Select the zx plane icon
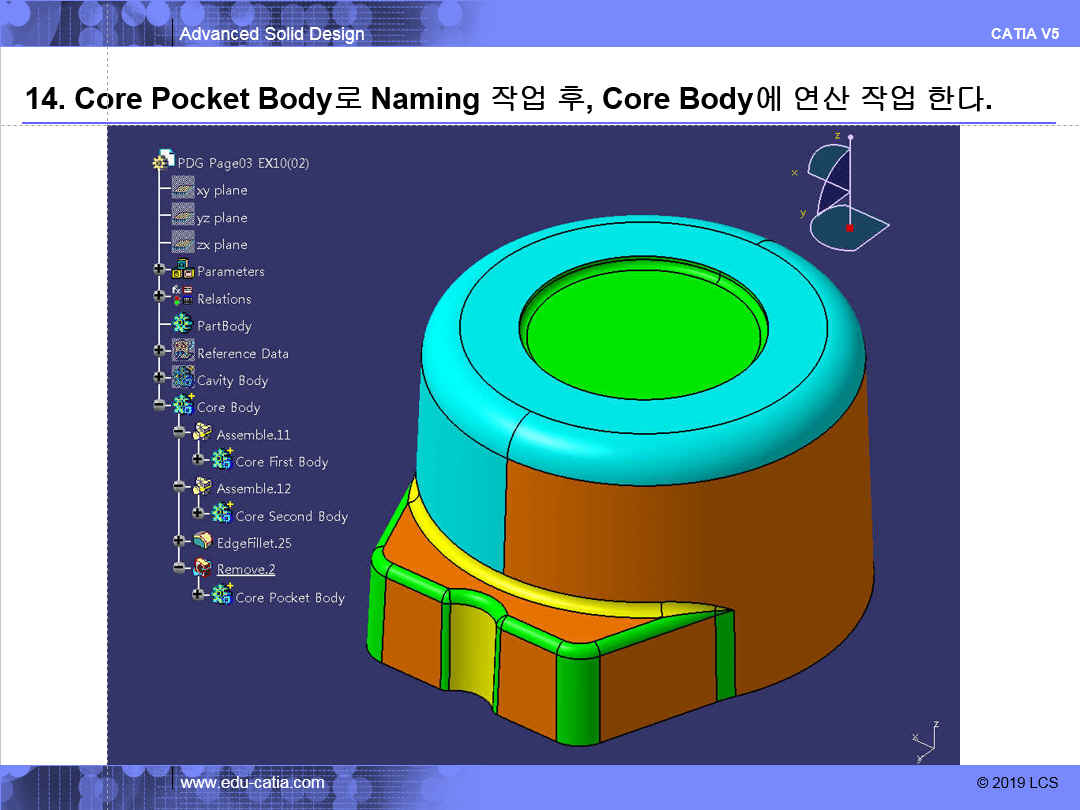Image resolution: width=1080 pixels, height=810 pixels. click(182, 244)
